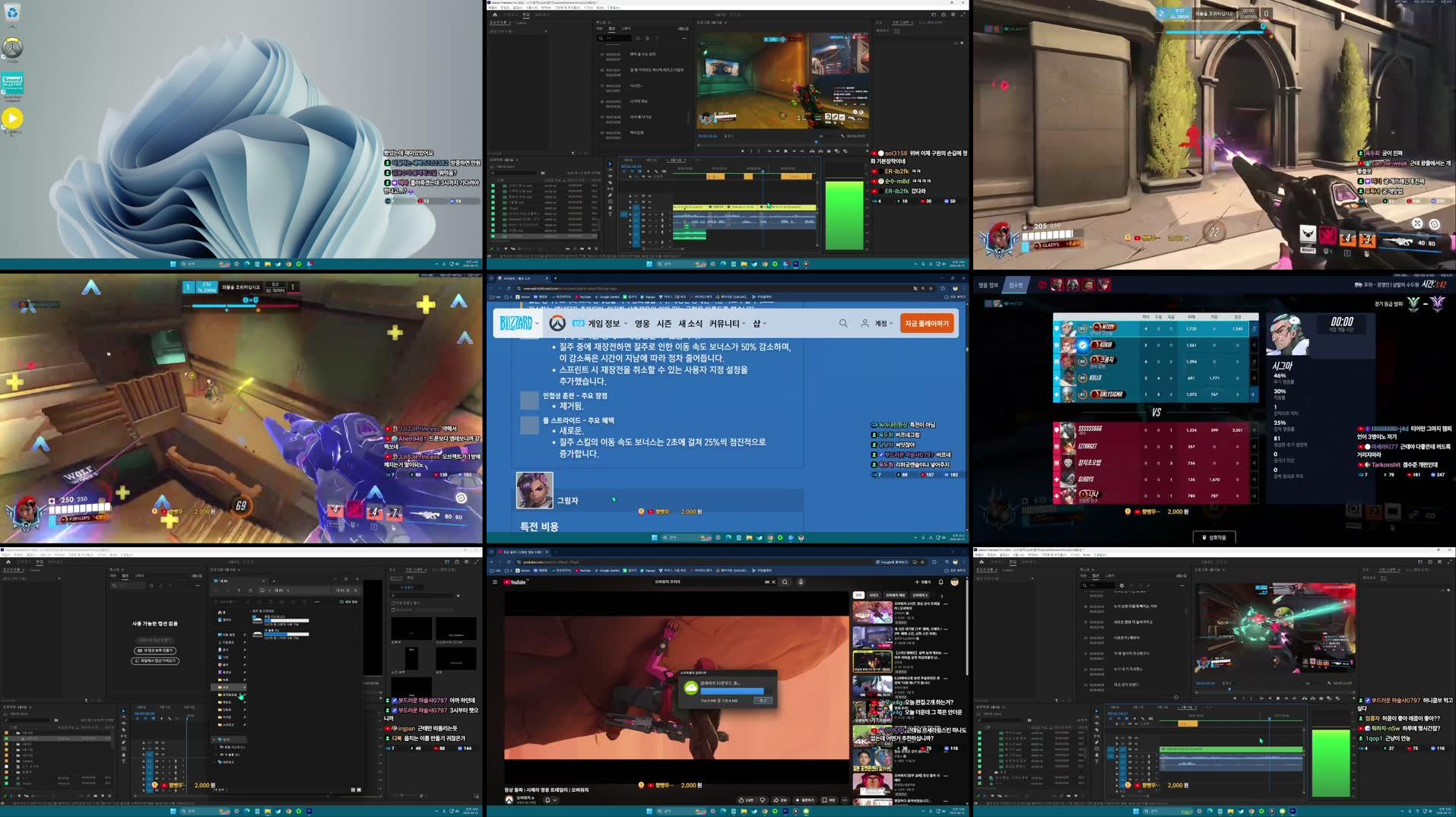Cancel the update download in the progress dialog
The width and height of the screenshot is (1456, 817).
[x=763, y=701]
